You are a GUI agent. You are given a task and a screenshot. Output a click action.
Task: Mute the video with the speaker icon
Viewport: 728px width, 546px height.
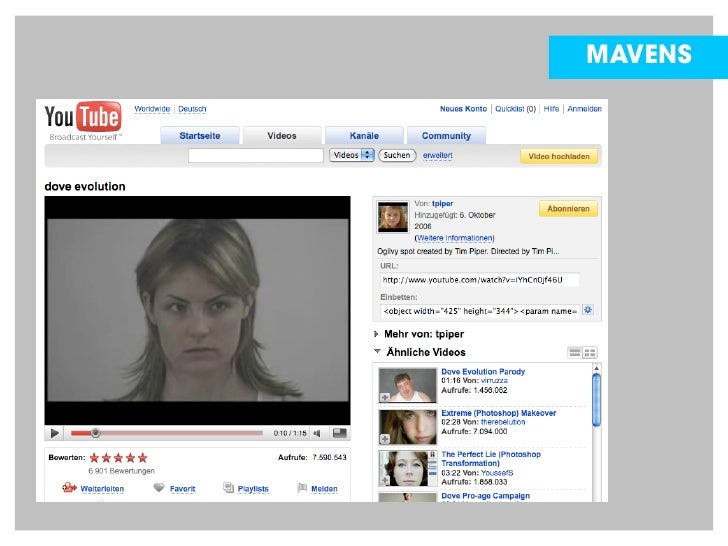(317, 433)
